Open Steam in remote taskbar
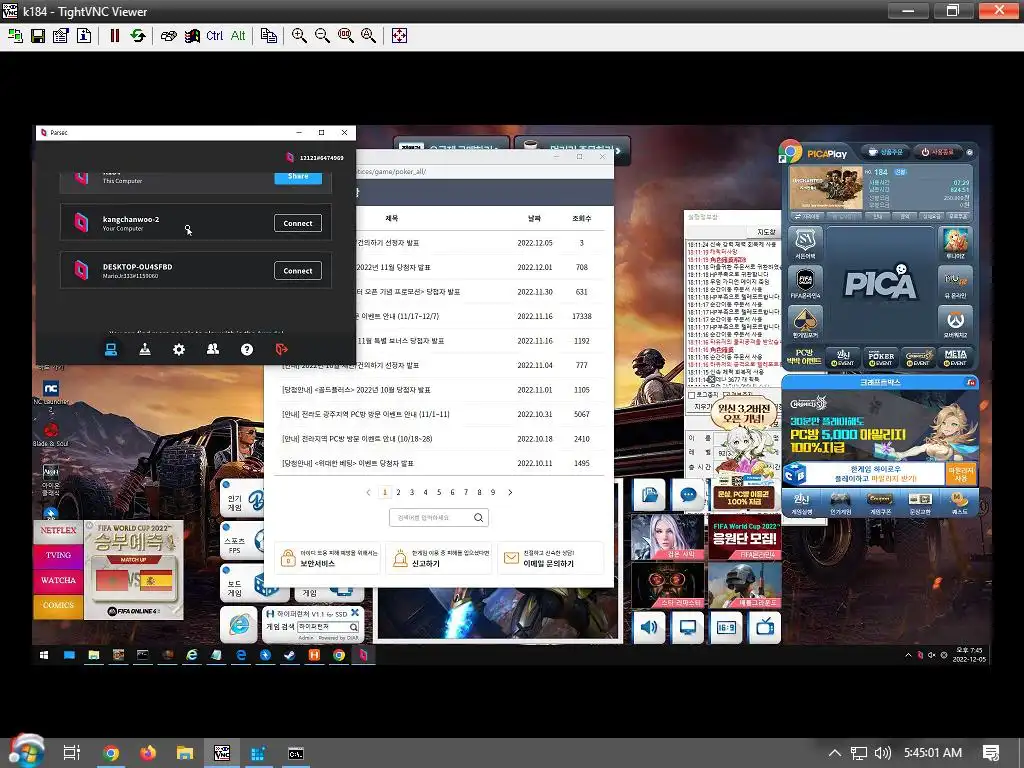Viewport: 1024px width, 768px height. click(290, 655)
